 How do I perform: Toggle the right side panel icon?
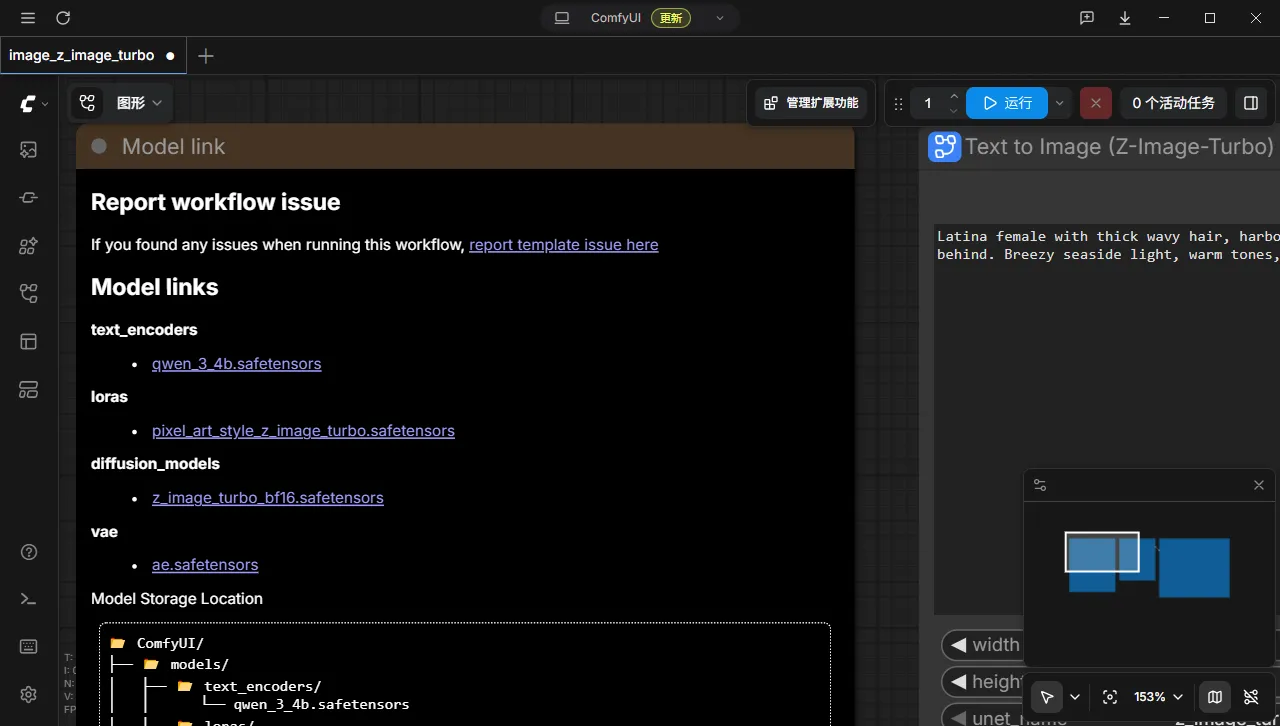click(1250, 103)
